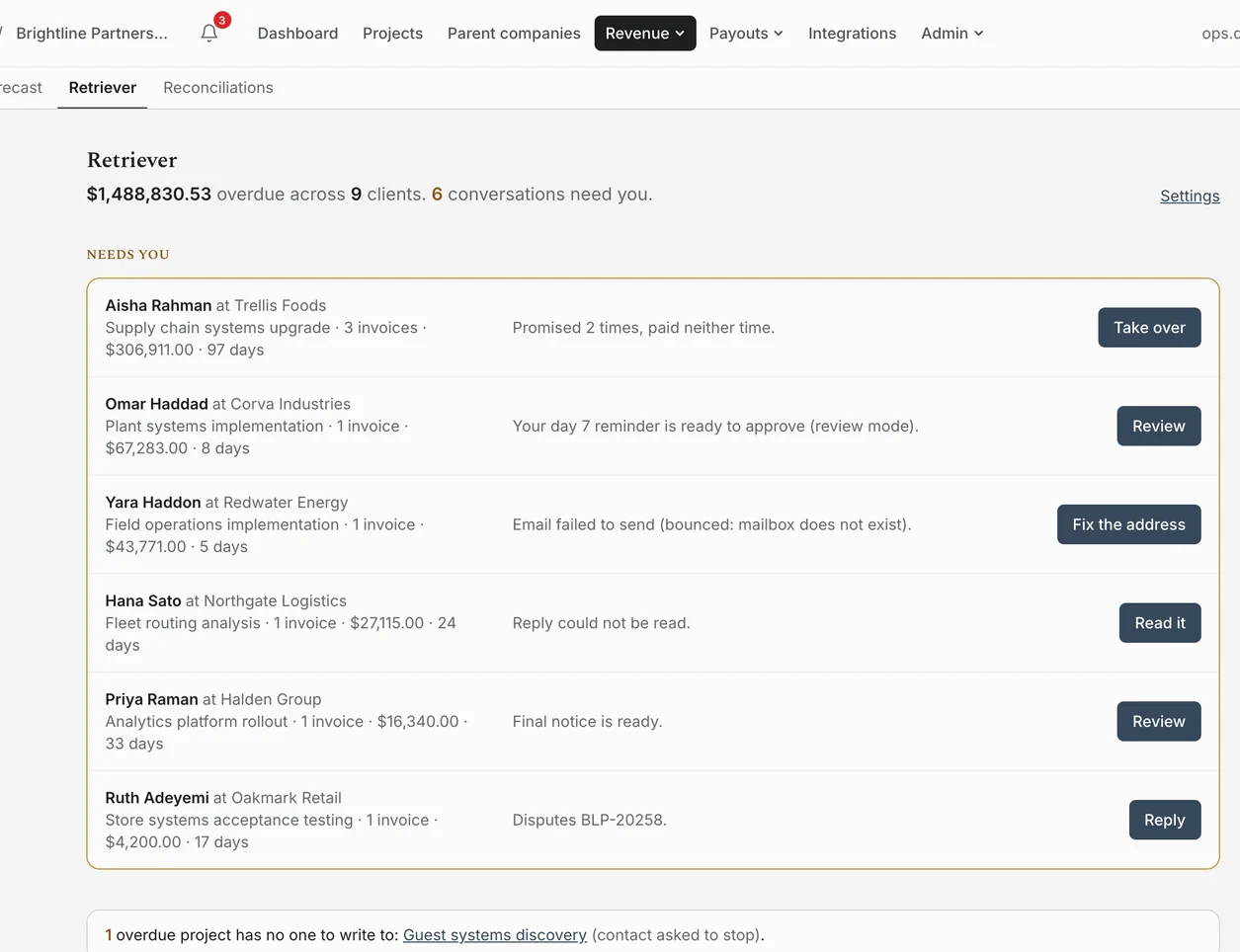This screenshot has width=1240, height=952.
Task: Expand the Revenue dropdown menu
Action: click(x=645, y=33)
